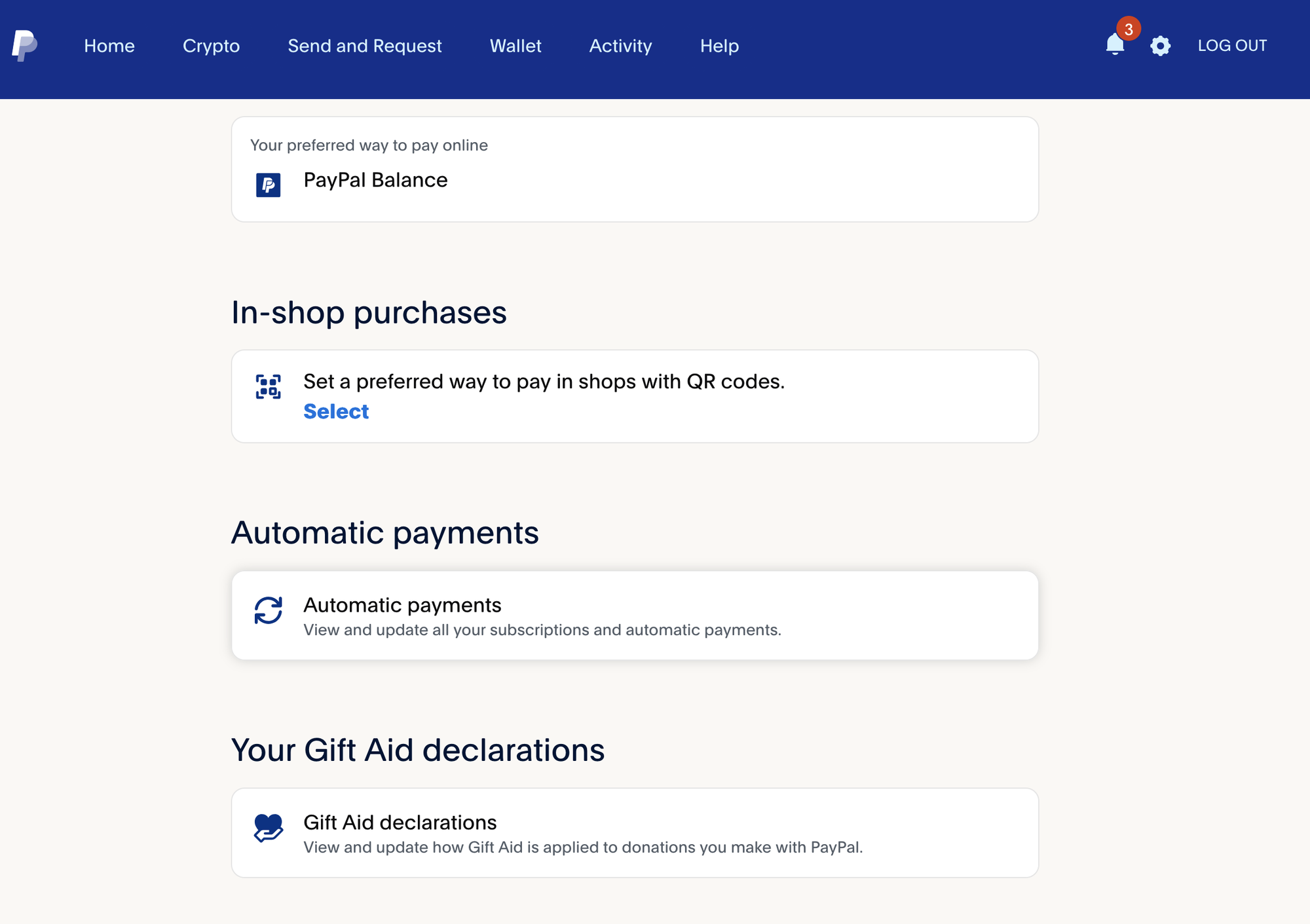The height and width of the screenshot is (924, 1310).
Task: Click the QR code scanner icon
Action: 268,386
